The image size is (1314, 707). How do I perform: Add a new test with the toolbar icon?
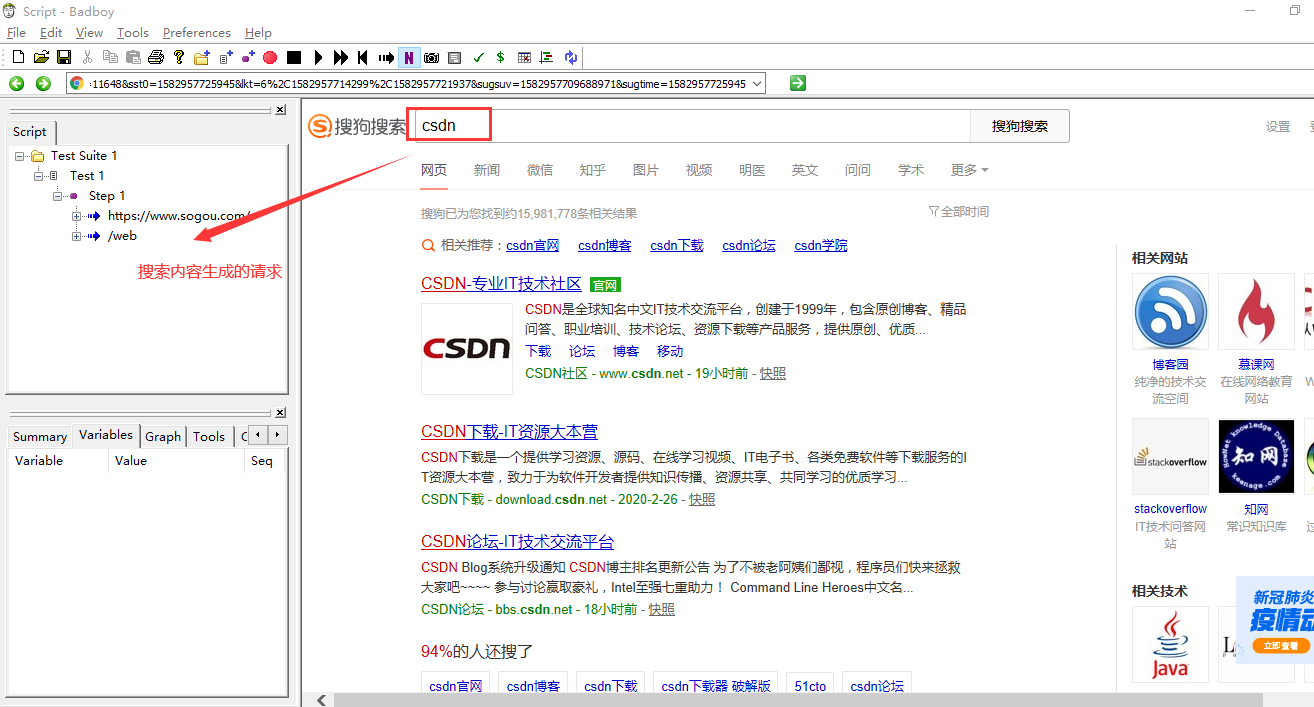225,57
